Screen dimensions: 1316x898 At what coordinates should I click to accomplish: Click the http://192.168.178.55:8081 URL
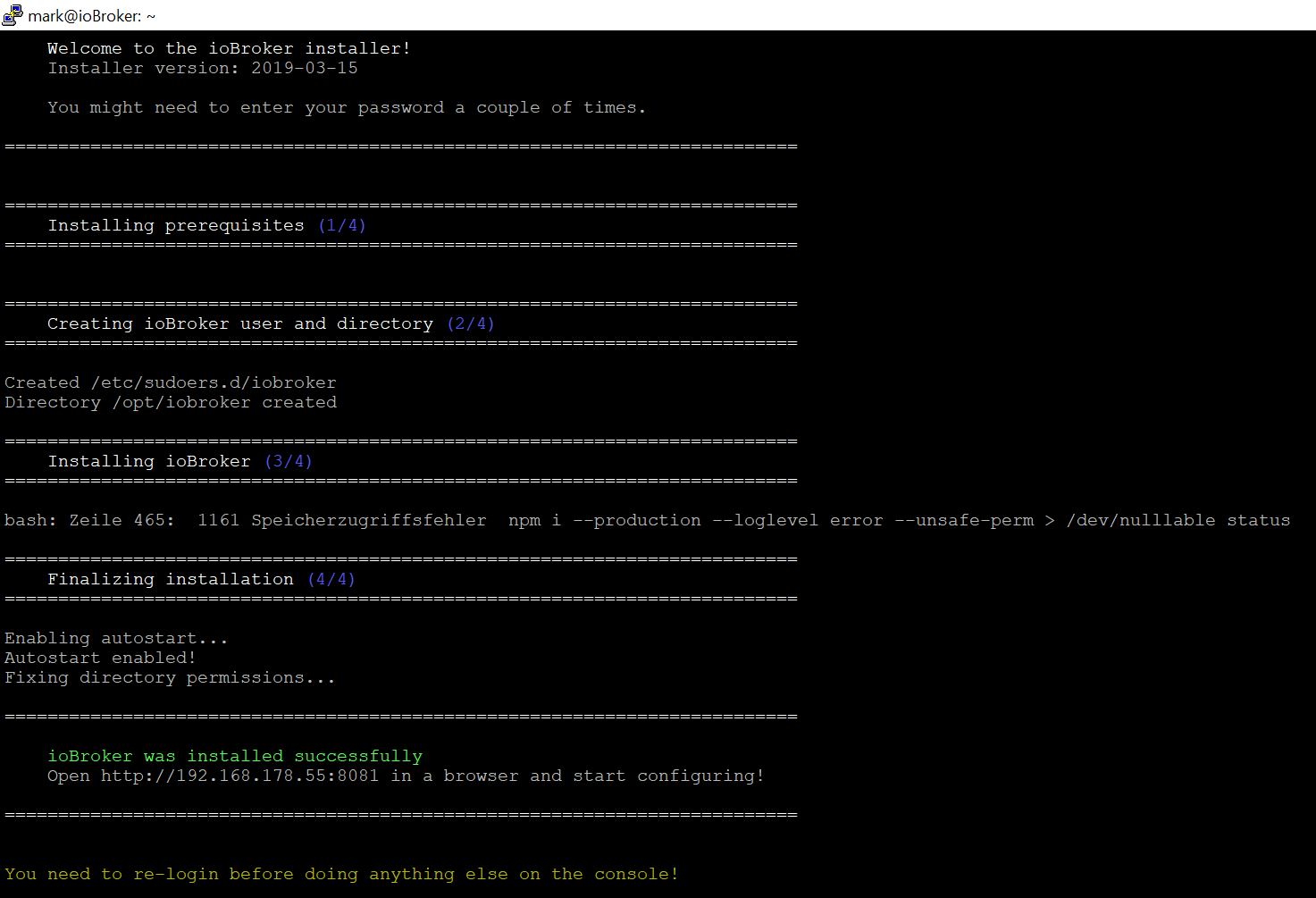(239, 776)
